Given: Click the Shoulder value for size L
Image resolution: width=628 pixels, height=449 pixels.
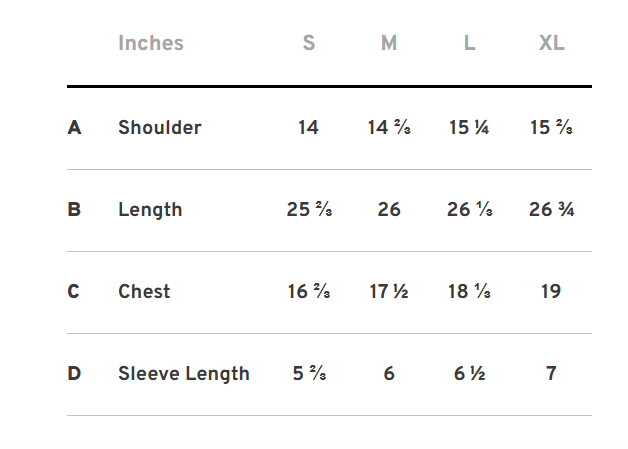Looking at the screenshot, I should click(x=469, y=127).
